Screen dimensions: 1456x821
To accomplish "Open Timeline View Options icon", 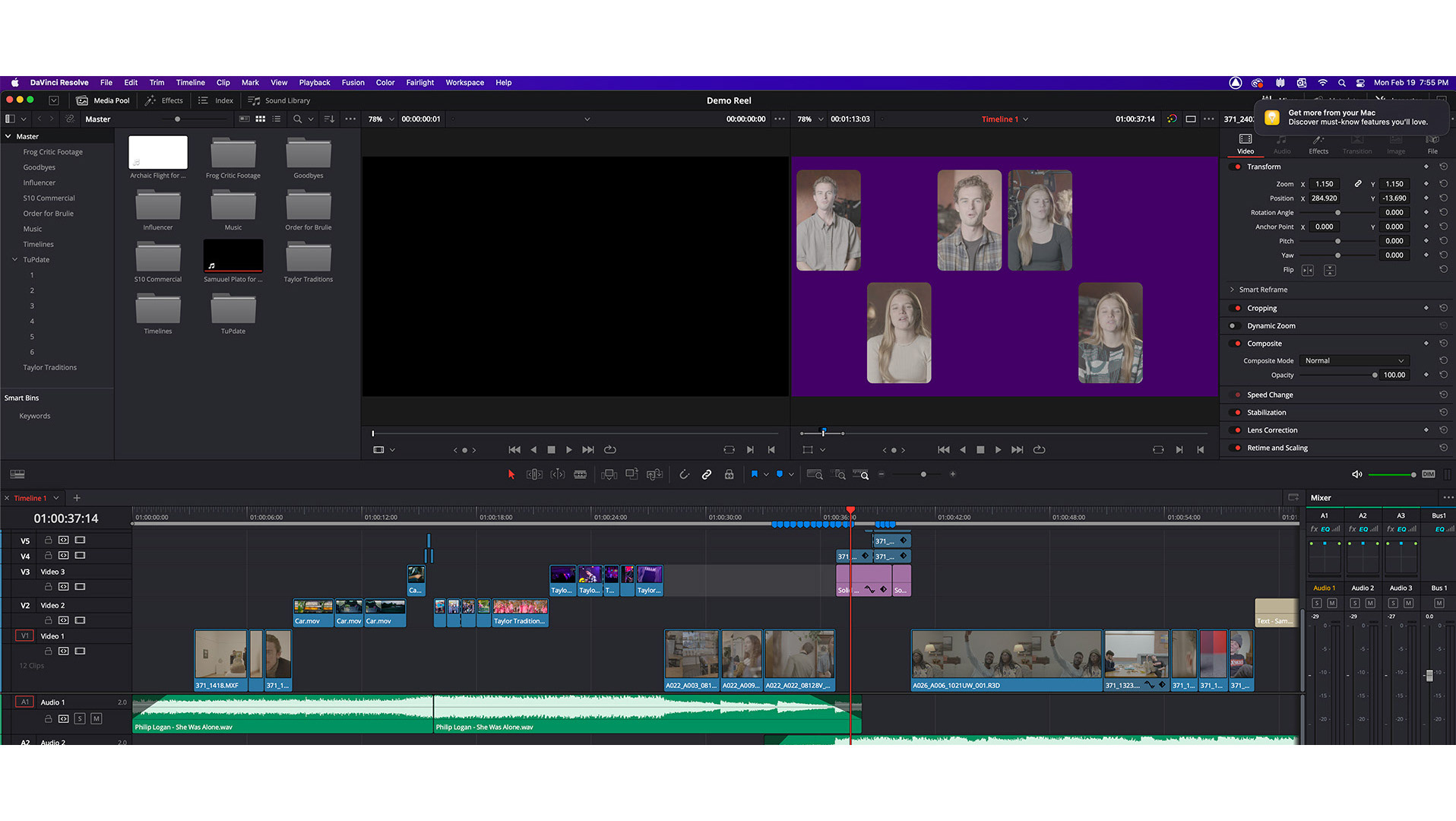I will click(17, 474).
